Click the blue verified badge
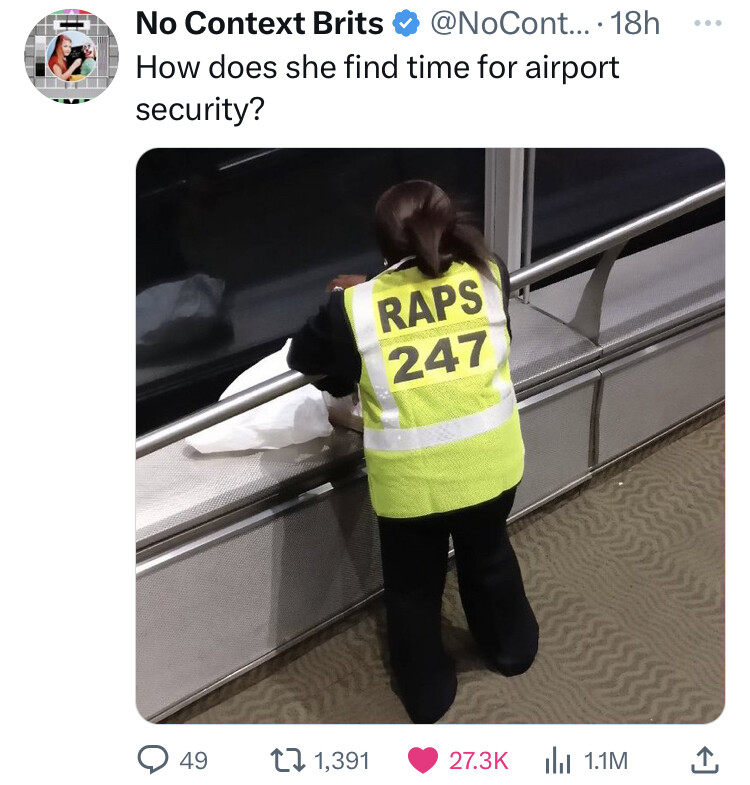 (406, 24)
